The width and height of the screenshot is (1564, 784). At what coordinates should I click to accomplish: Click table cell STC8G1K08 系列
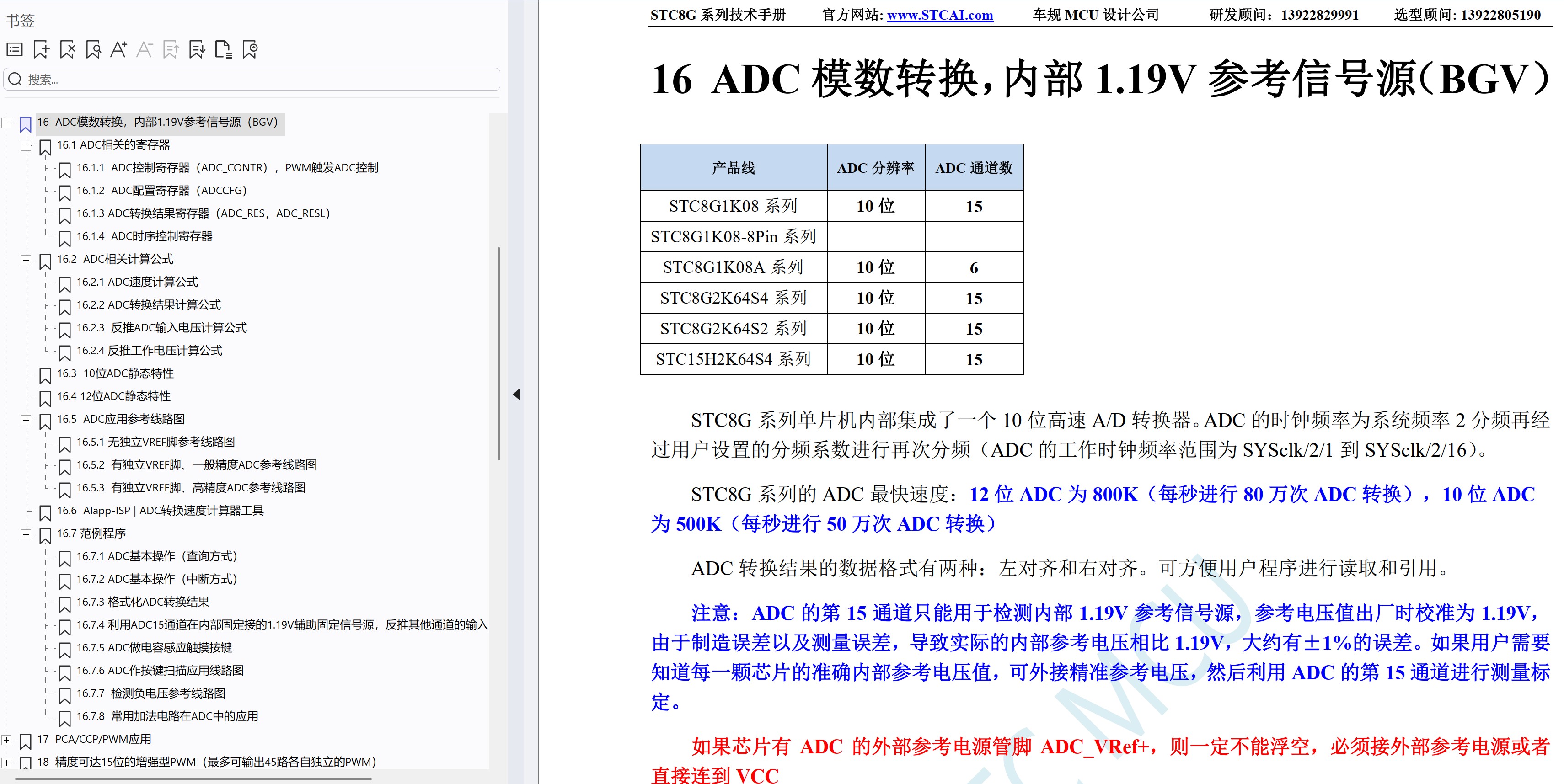(x=734, y=206)
